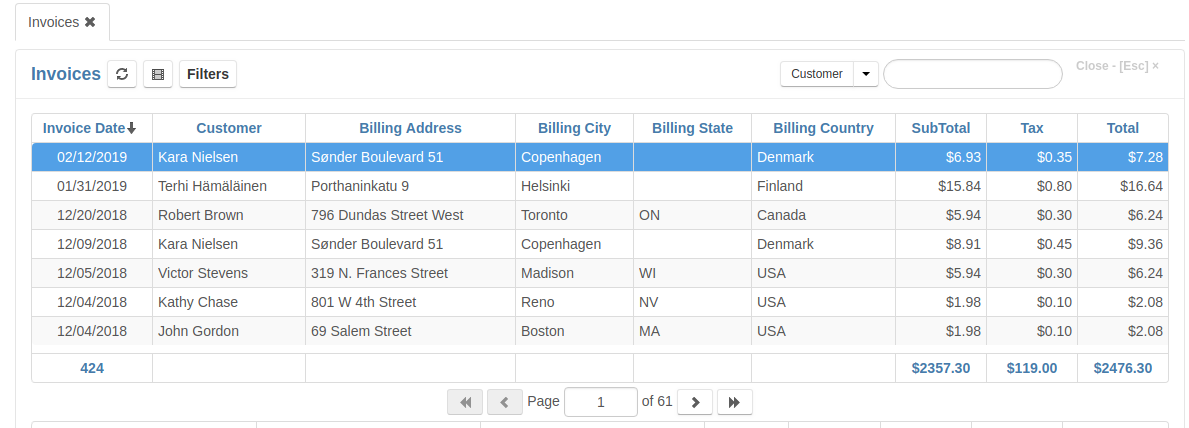Select the John Gordon customer cell
The width and height of the screenshot is (1189, 428).
[229, 331]
